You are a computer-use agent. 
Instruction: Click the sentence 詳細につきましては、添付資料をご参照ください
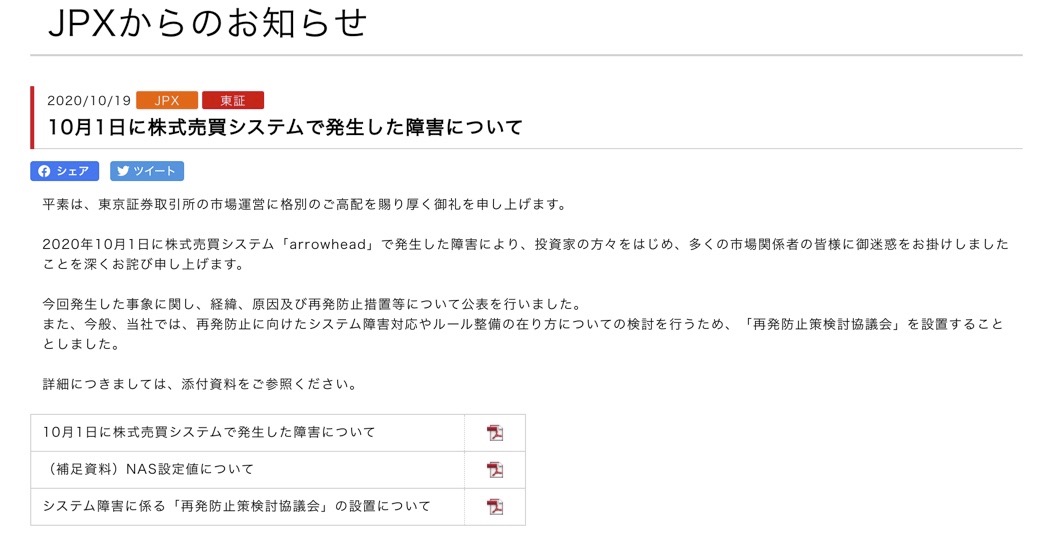200,384
